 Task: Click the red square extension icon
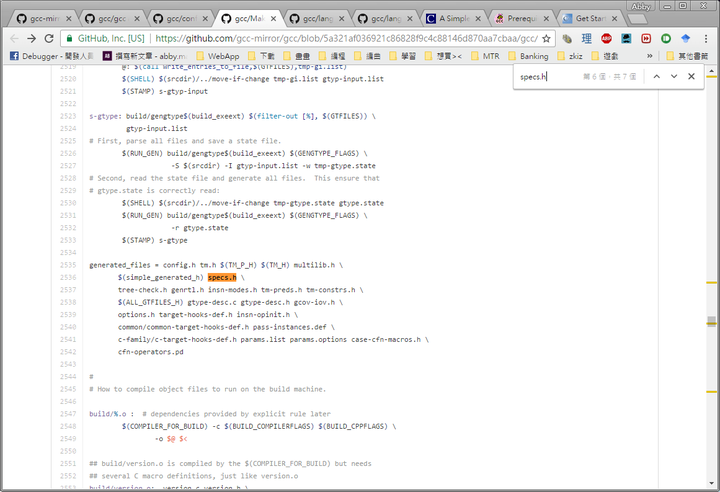coord(646,39)
